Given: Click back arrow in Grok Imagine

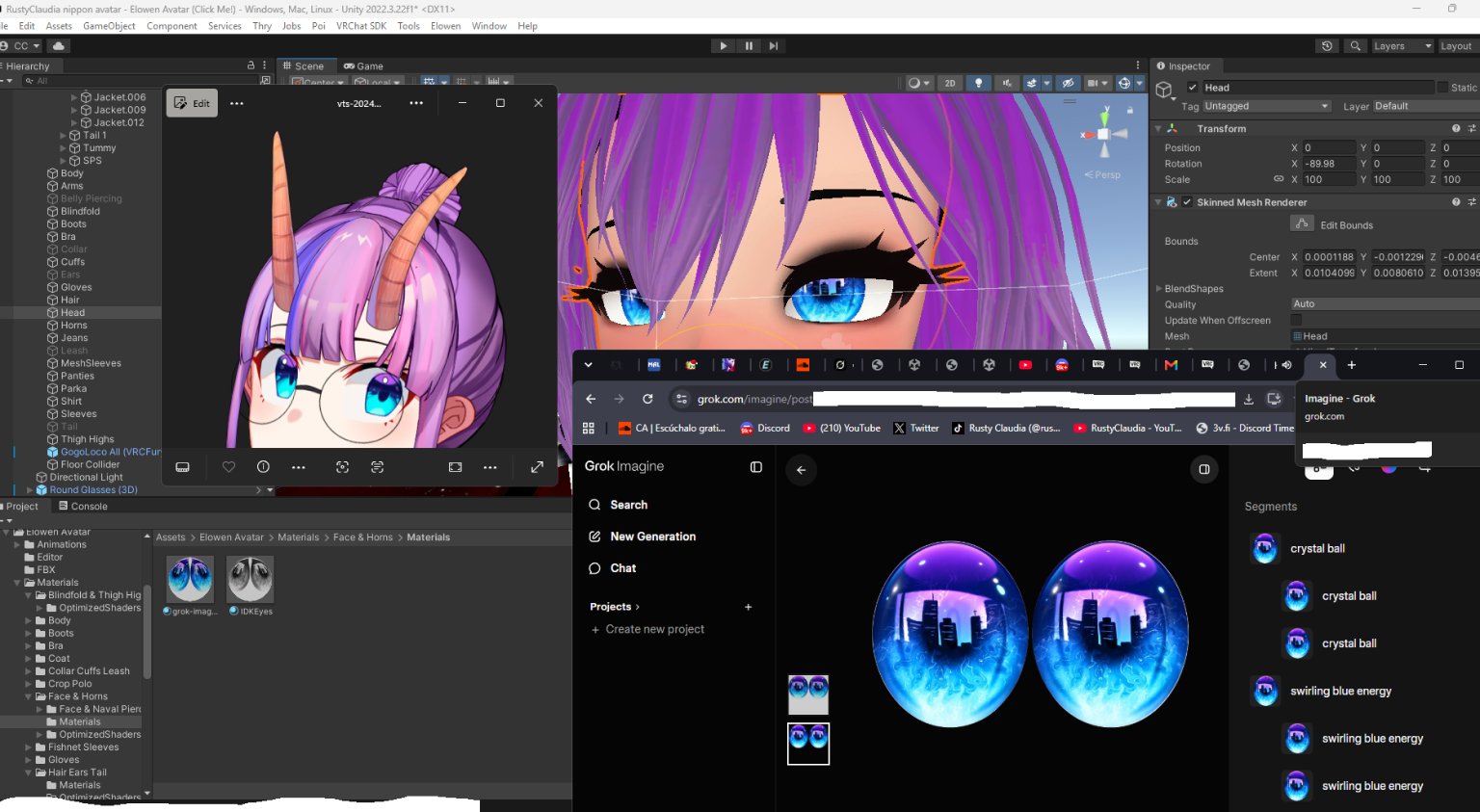Looking at the screenshot, I should [801, 470].
